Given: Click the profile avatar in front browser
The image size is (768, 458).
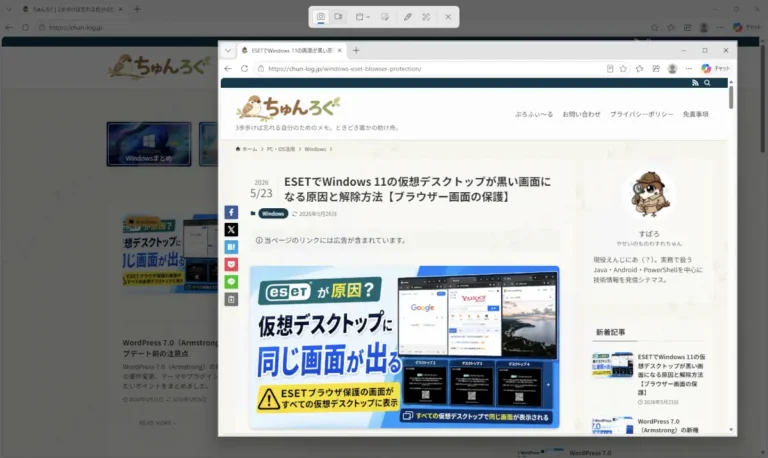Looking at the screenshot, I should tap(672, 69).
